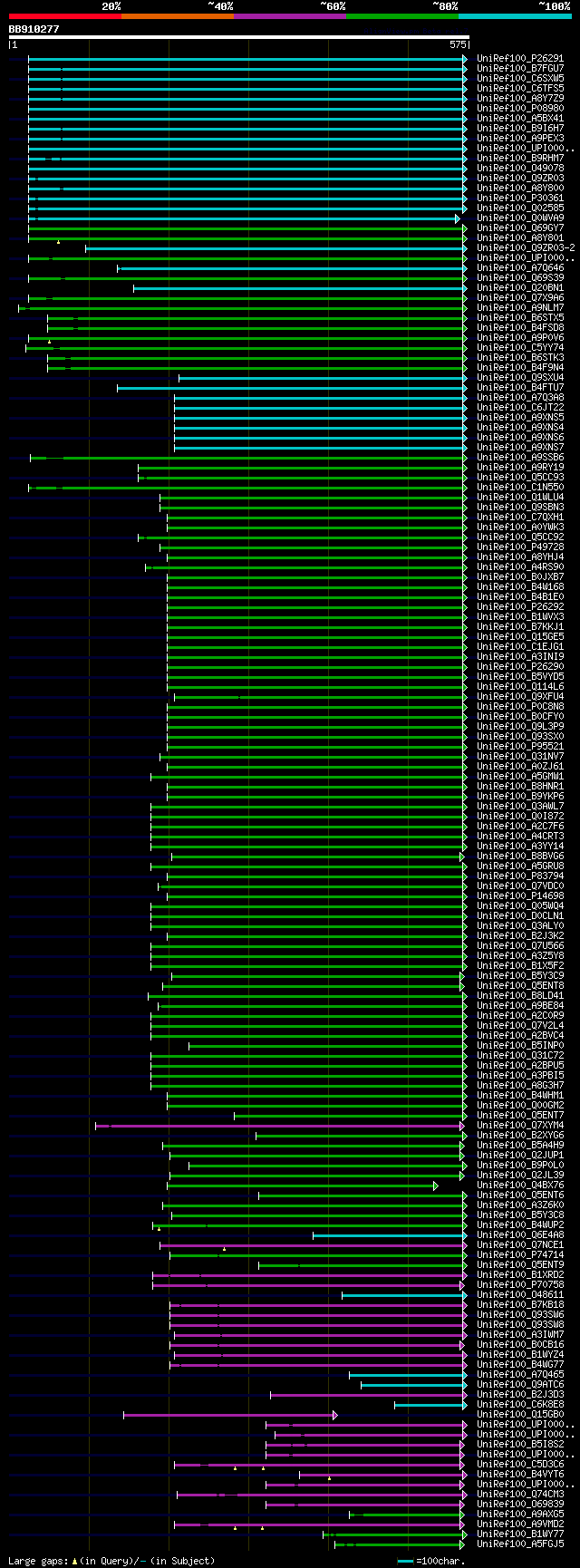Viewport: 580px width, 1568px height.
Task: Select label UniRef100_P26292
Action: click(520, 607)
